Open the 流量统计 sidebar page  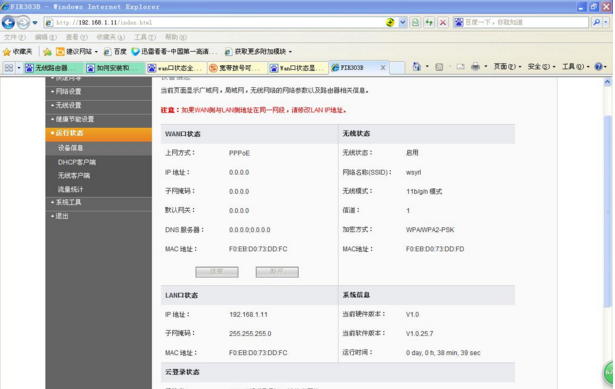70,189
